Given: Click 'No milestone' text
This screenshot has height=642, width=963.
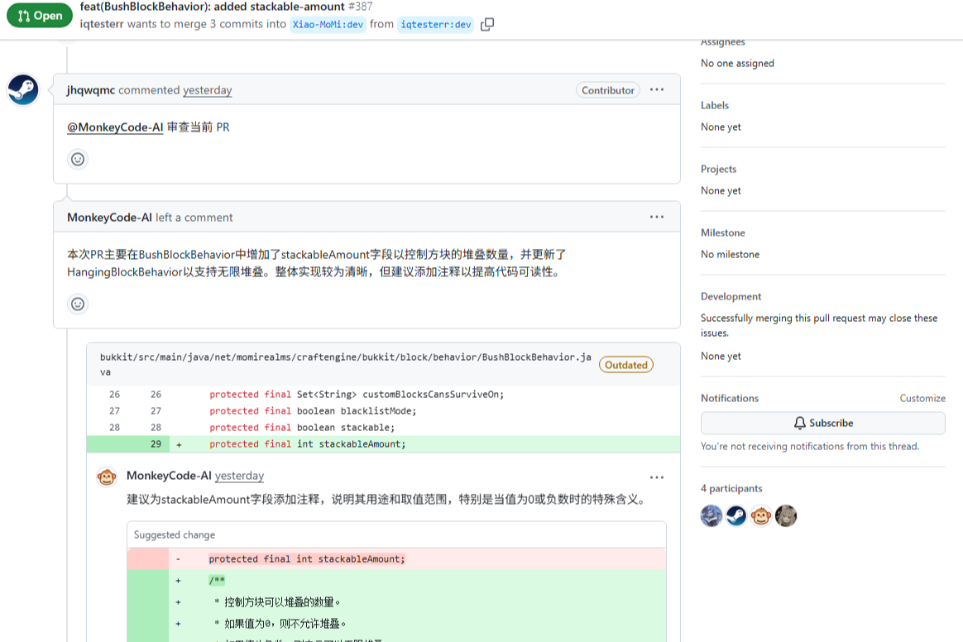Looking at the screenshot, I should click(730, 254).
